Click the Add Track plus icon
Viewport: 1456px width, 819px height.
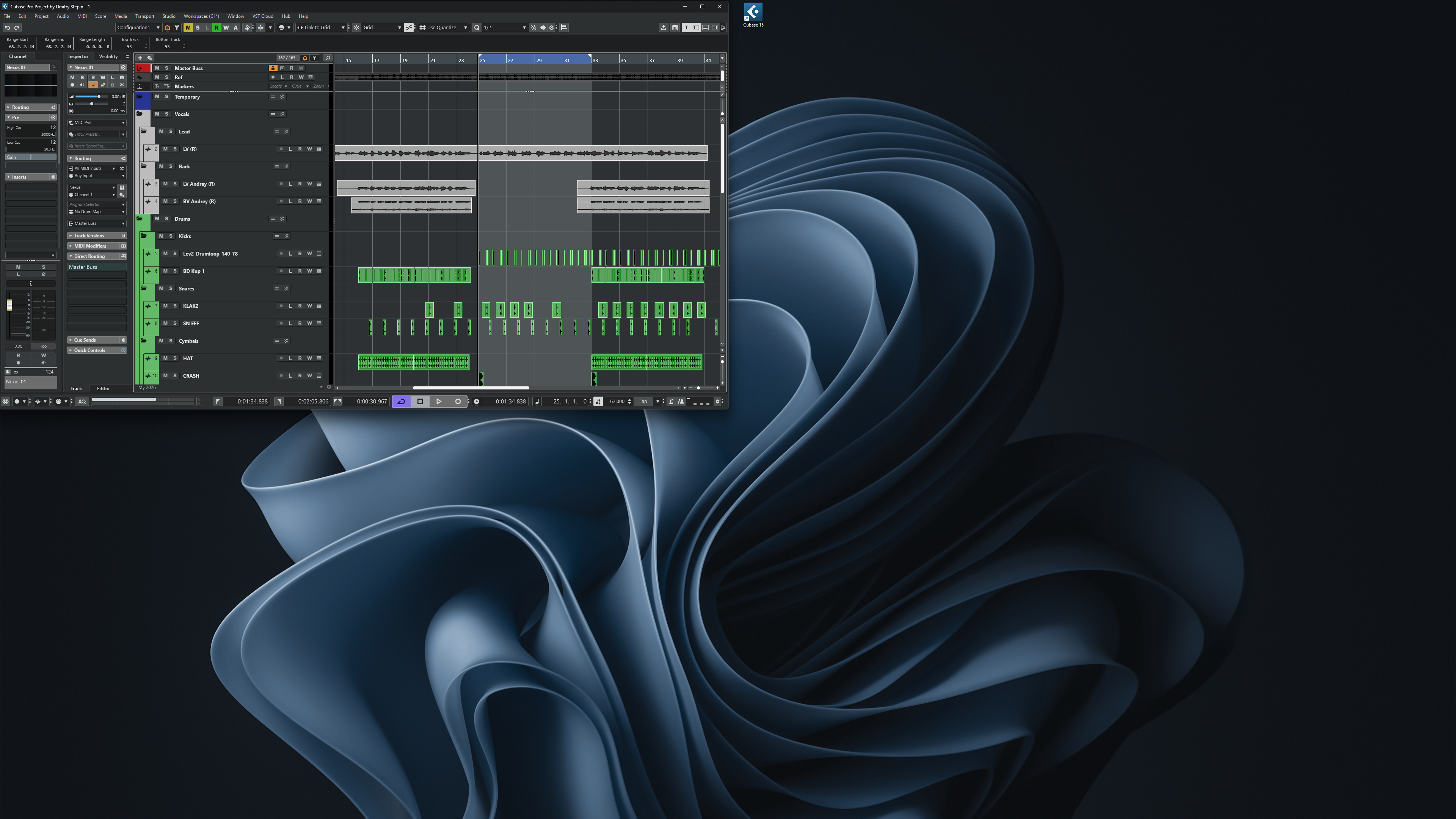[140, 58]
